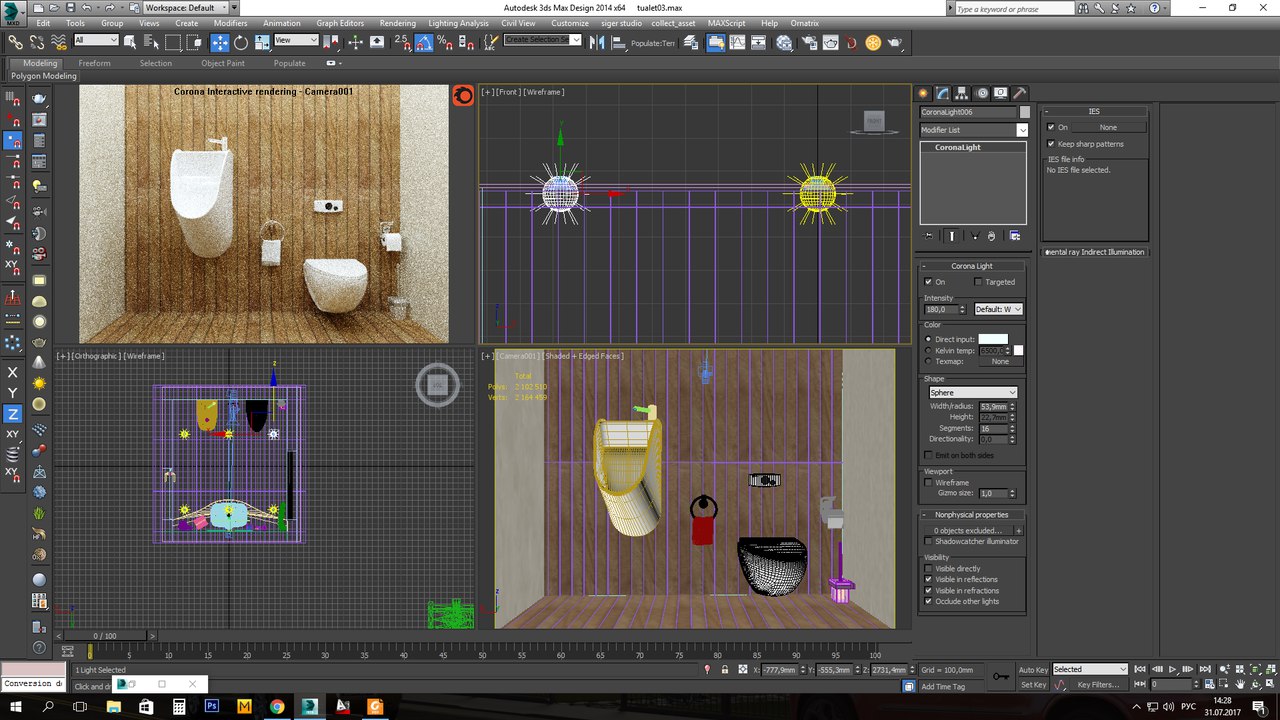Toggle Visible directly checkbox
The width and height of the screenshot is (1280, 720).
pyautogui.click(x=929, y=569)
